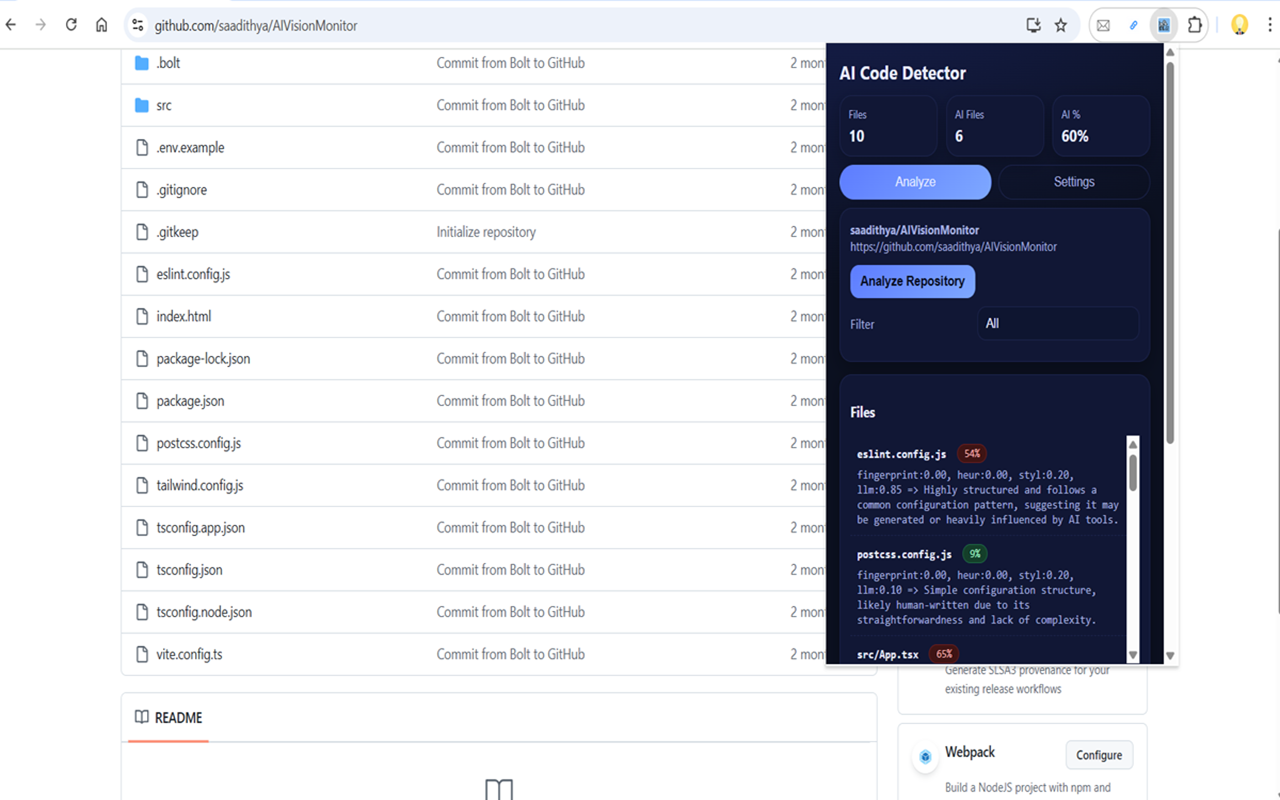
Task: Click the file icon beside .gitignore
Action: (x=142, y=189)
